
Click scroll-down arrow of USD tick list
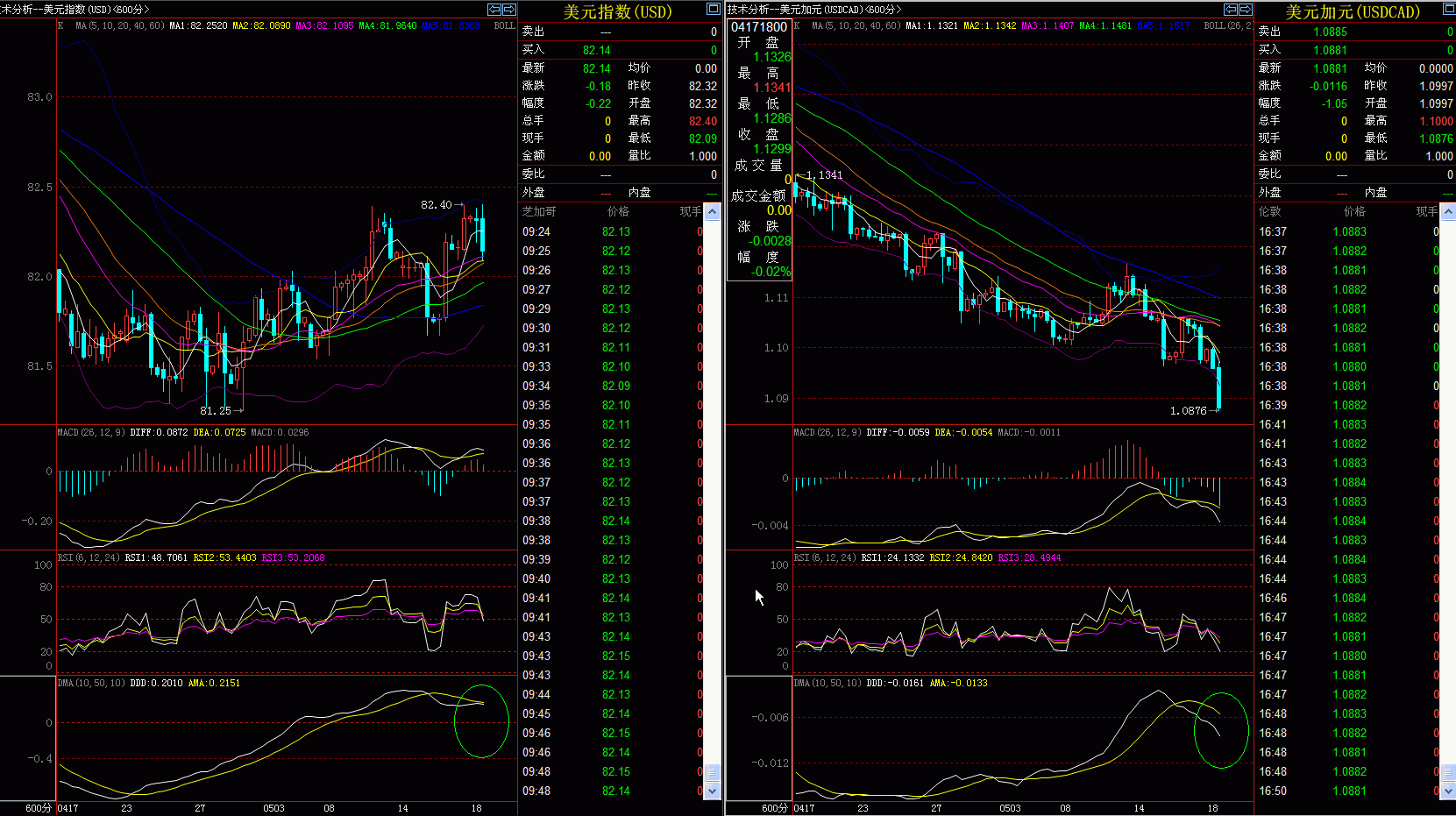point(713,791)
